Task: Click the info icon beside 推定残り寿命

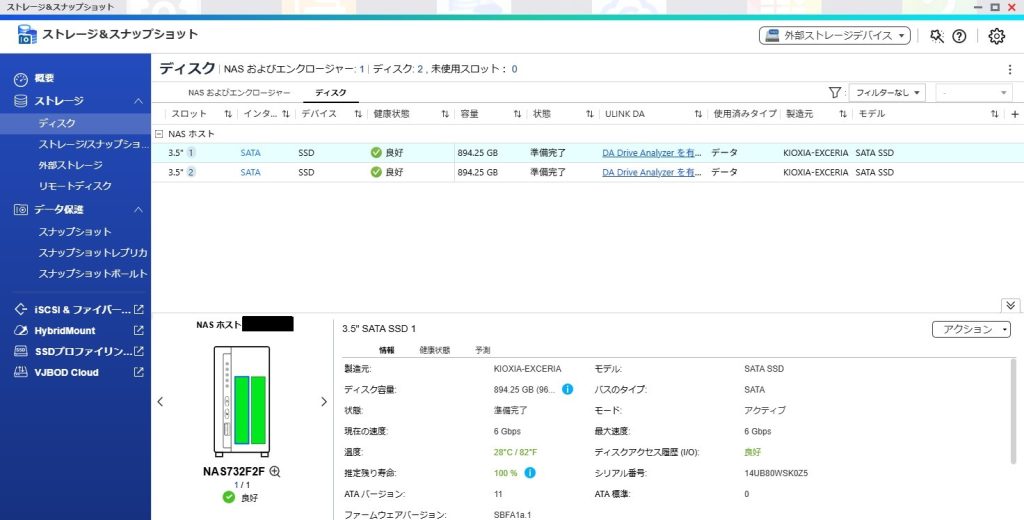Action: click(530, 472)
